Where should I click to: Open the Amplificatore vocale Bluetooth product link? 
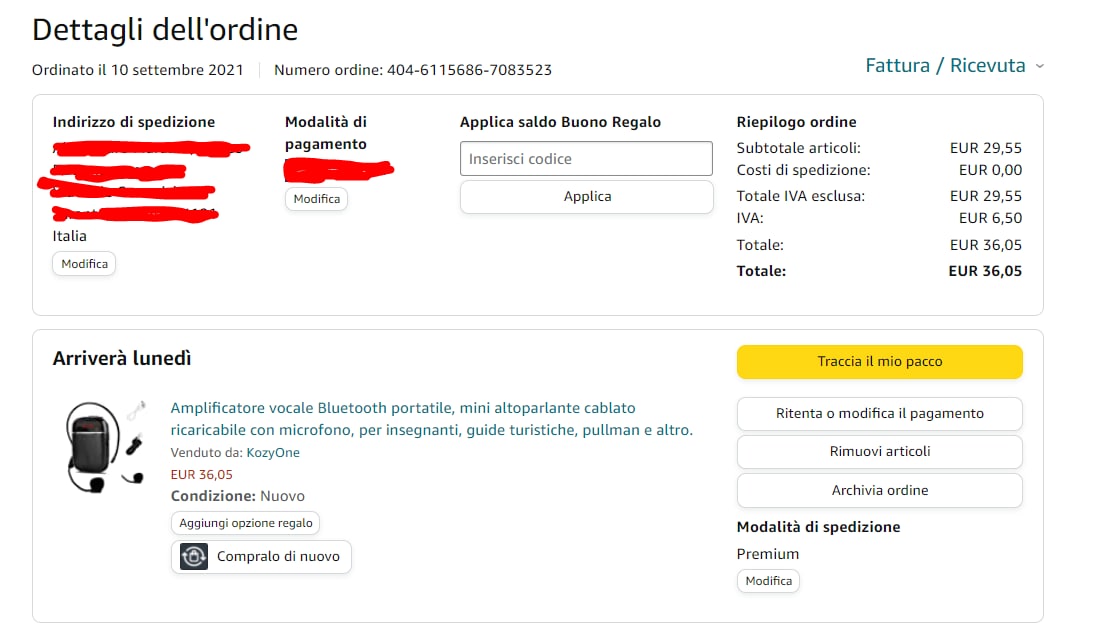click(431, 419)
